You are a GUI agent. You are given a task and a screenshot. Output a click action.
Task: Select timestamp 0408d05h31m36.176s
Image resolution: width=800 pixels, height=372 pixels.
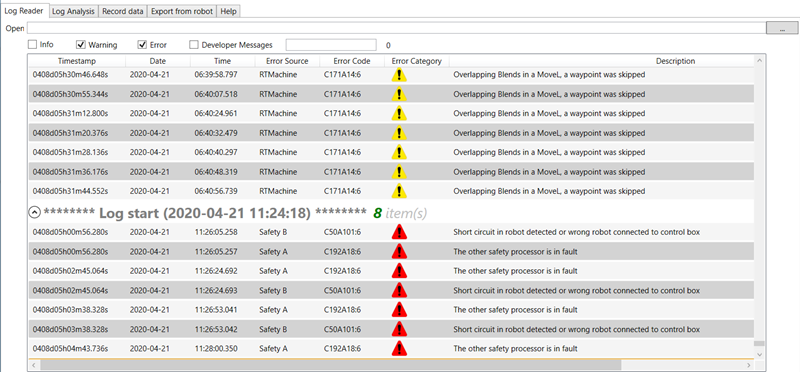[x=70, y=172]
